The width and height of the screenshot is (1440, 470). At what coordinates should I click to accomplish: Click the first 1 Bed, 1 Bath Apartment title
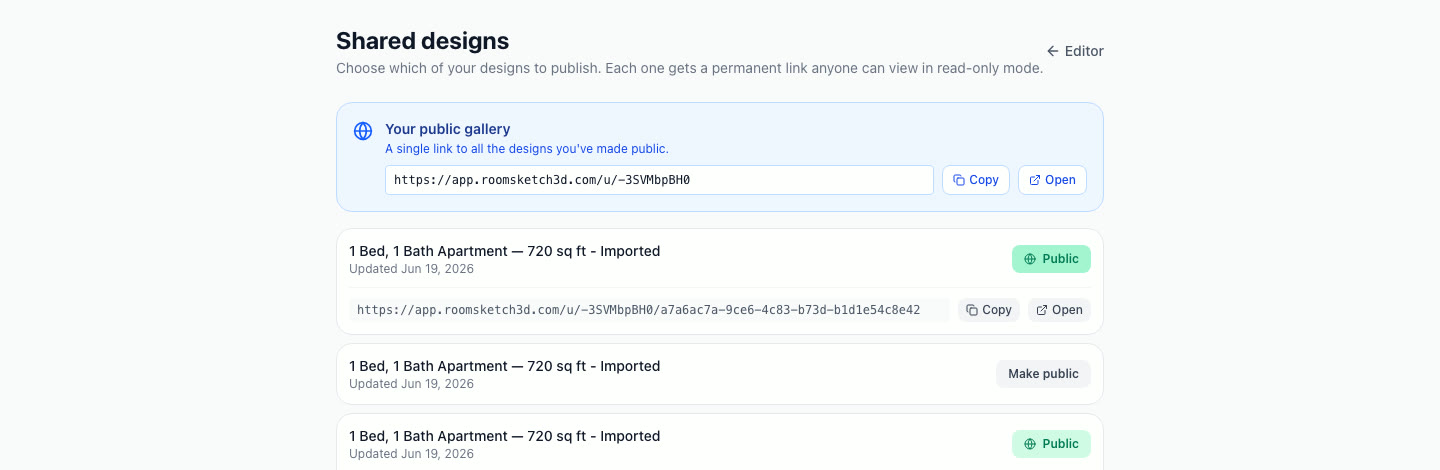point(505,251)
